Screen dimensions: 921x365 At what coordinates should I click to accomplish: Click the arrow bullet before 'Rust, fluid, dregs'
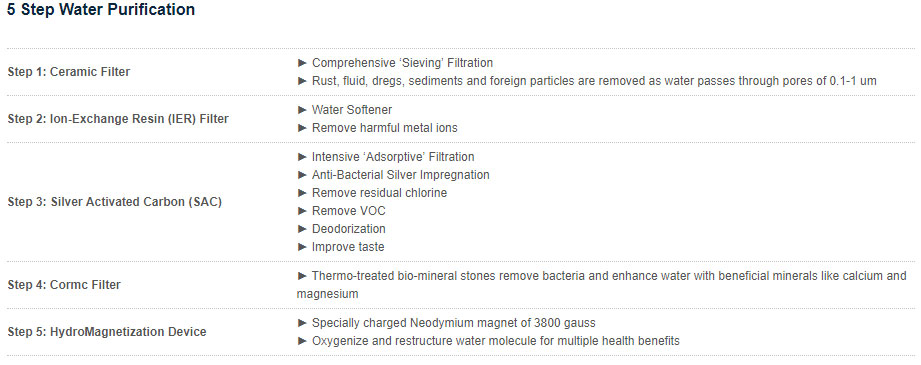pyautogui.click(x=302, y=81)
